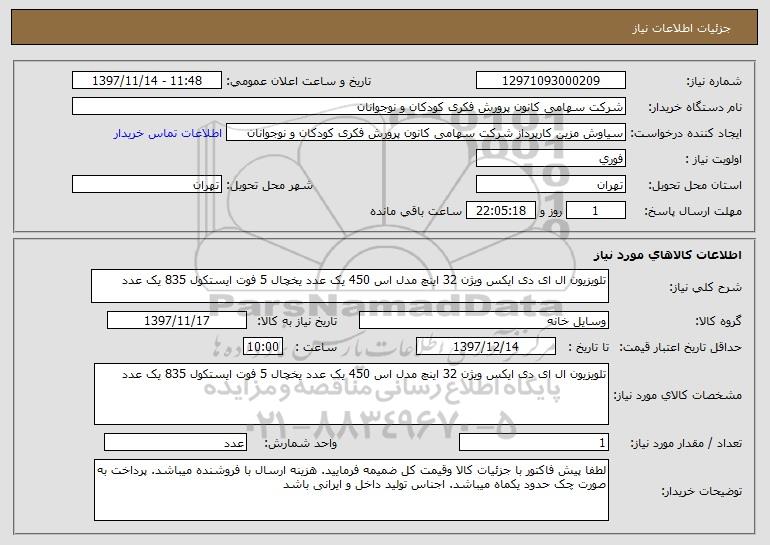Image resolution: width=770 pixels, height=545 pixels.
Task: Click the اطلاعات کالاهای مورد نیاز section heading
Action: pos(667,255)
